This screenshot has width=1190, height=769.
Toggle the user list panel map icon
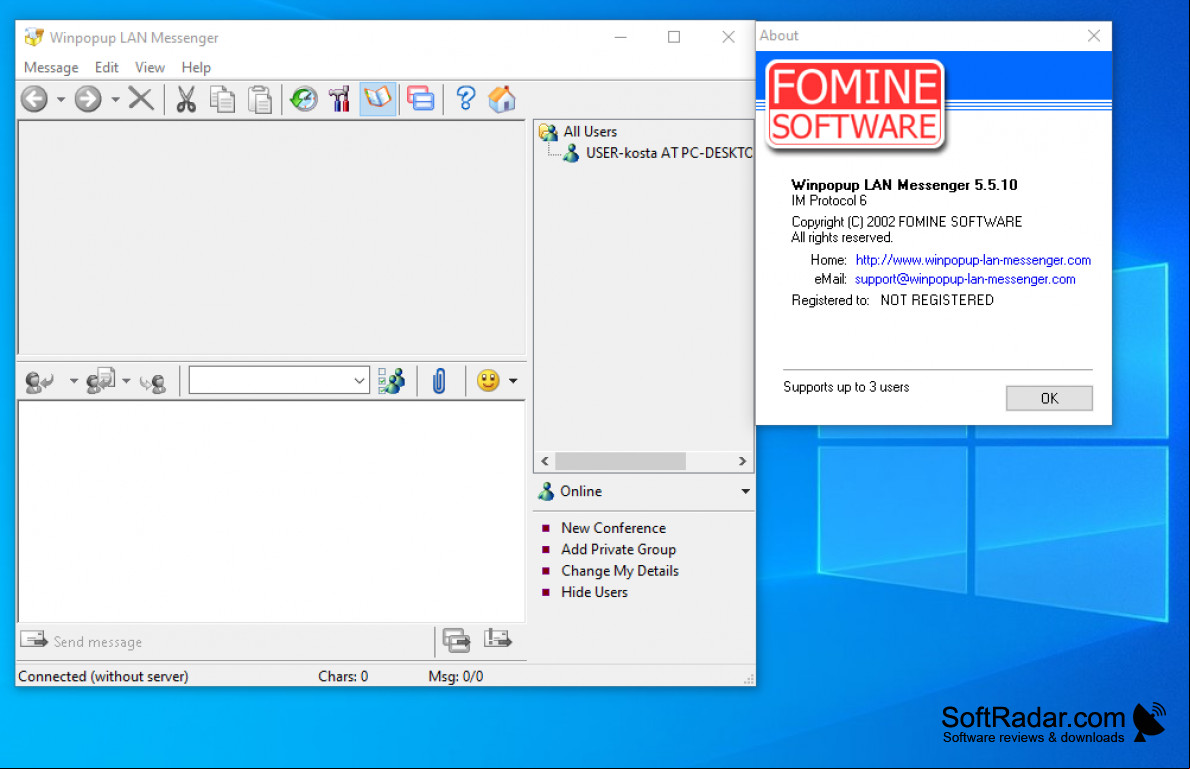click(x=377, y=99)
